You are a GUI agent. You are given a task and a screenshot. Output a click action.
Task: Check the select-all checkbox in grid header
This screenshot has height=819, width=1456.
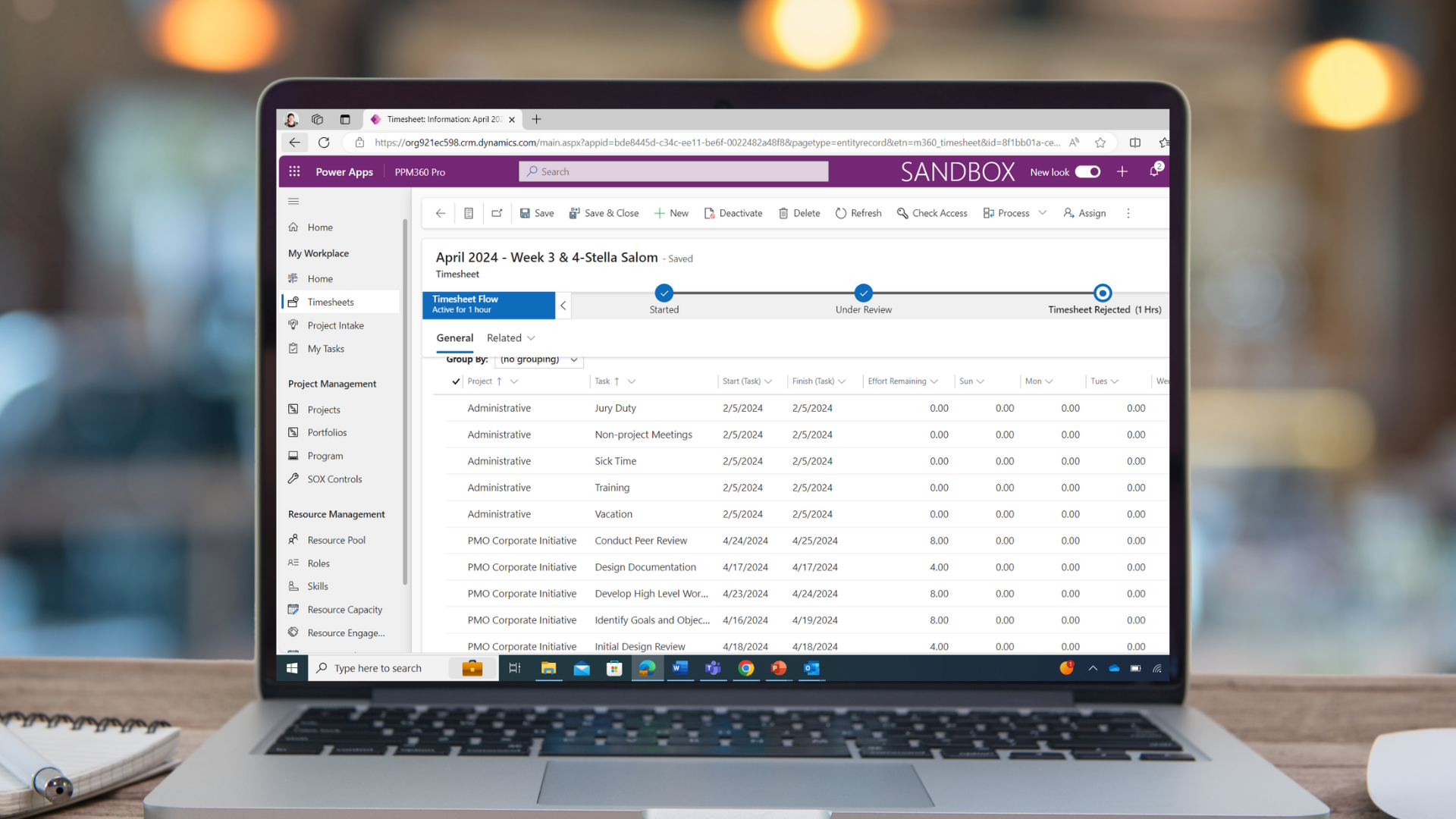click(x=456, y=381)
